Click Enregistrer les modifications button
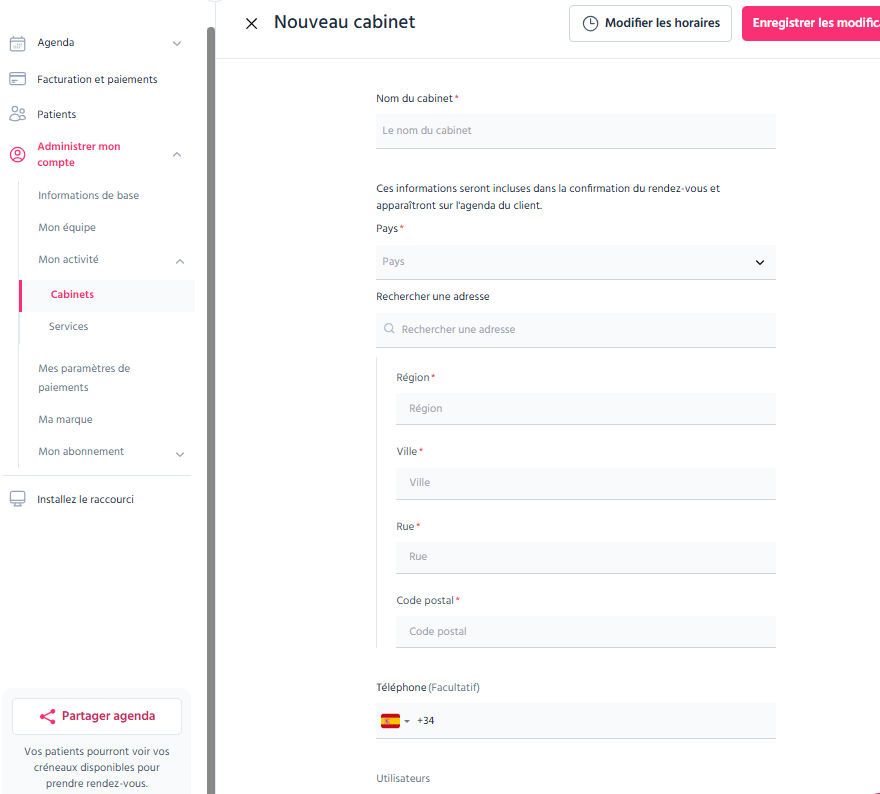880x794 pixels. pyautogui.click(x=811, y=23)
